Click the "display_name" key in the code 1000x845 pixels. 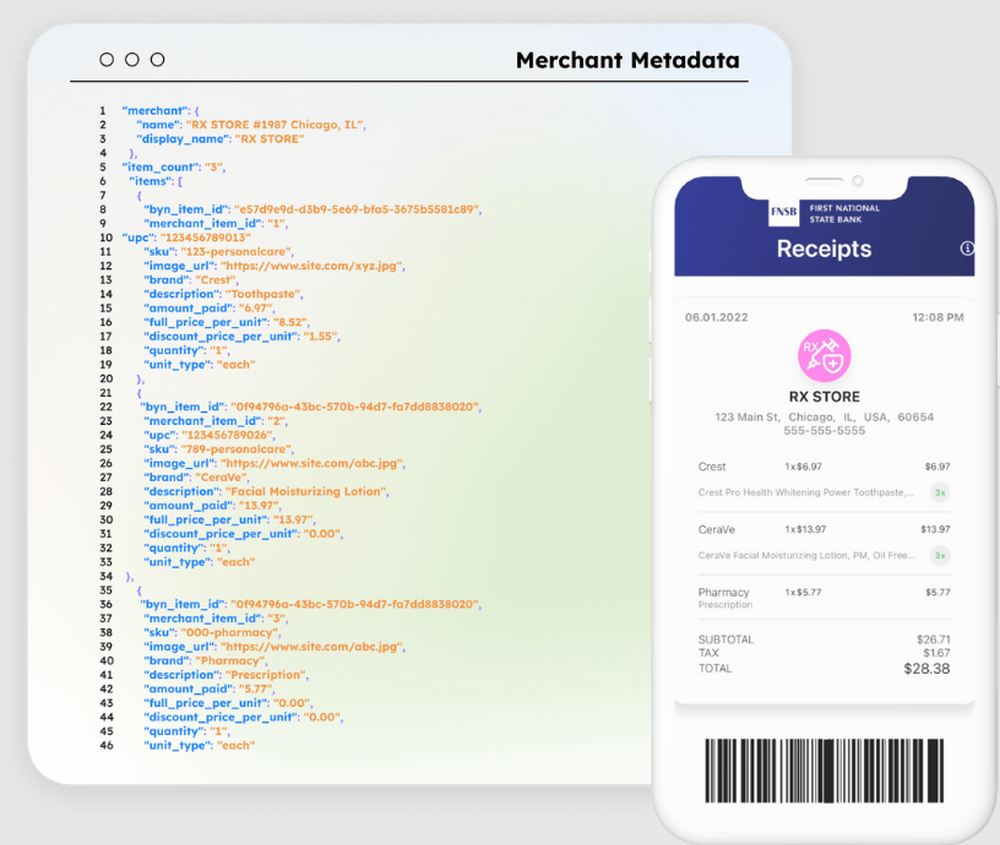click(183, 139)
